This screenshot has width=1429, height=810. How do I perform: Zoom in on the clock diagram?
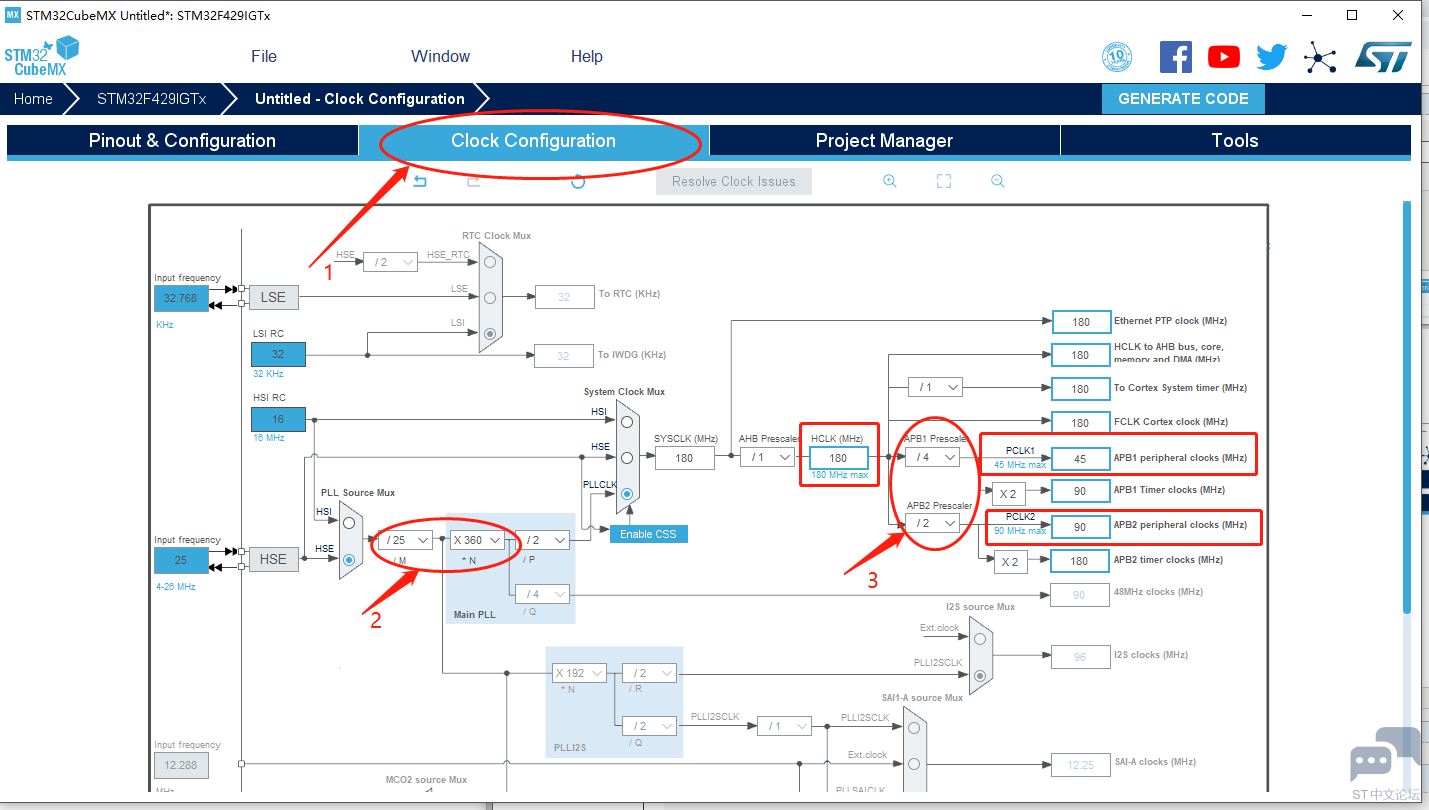889,181
